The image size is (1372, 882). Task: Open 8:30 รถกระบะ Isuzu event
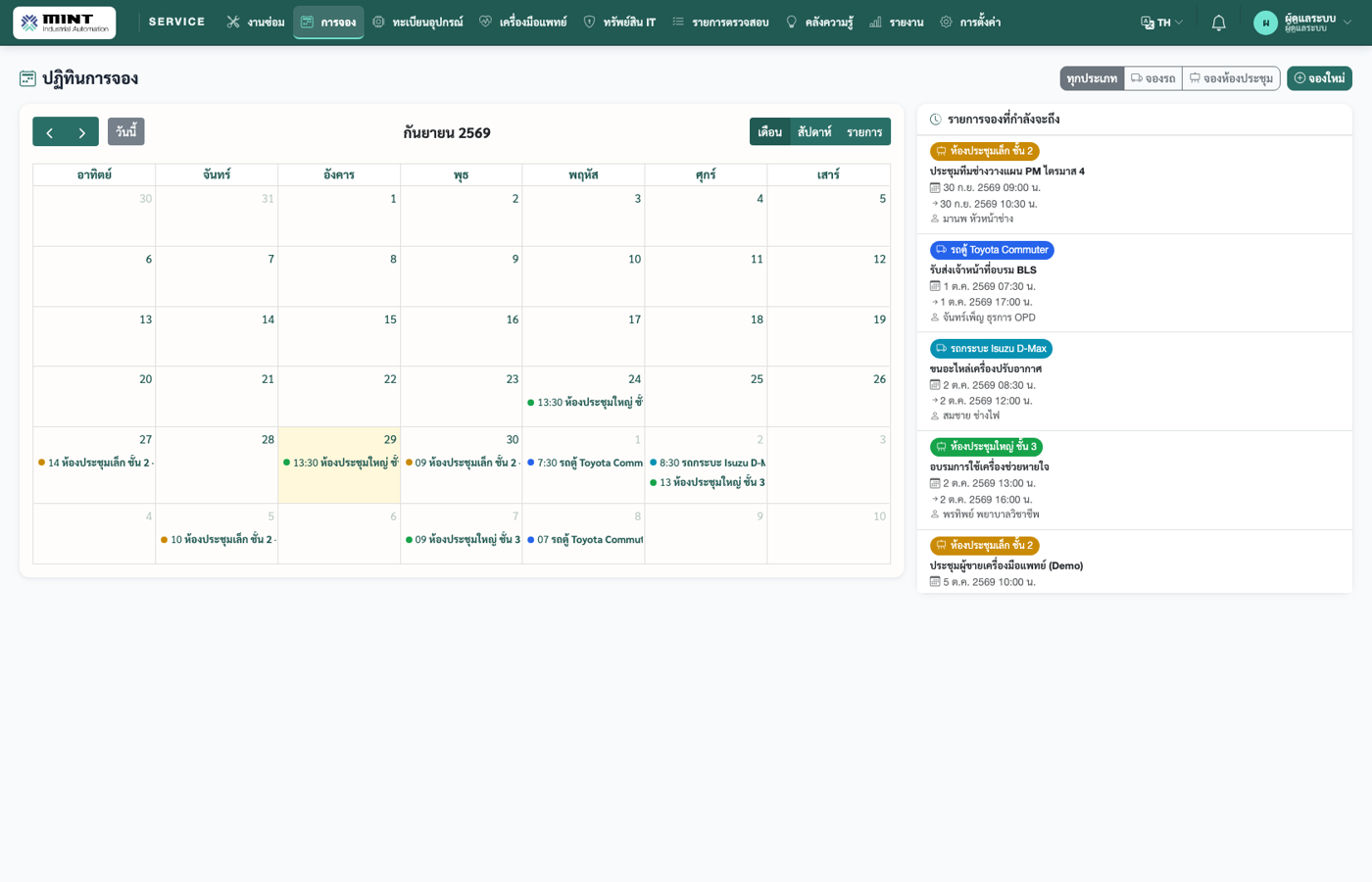coord(707,463)
